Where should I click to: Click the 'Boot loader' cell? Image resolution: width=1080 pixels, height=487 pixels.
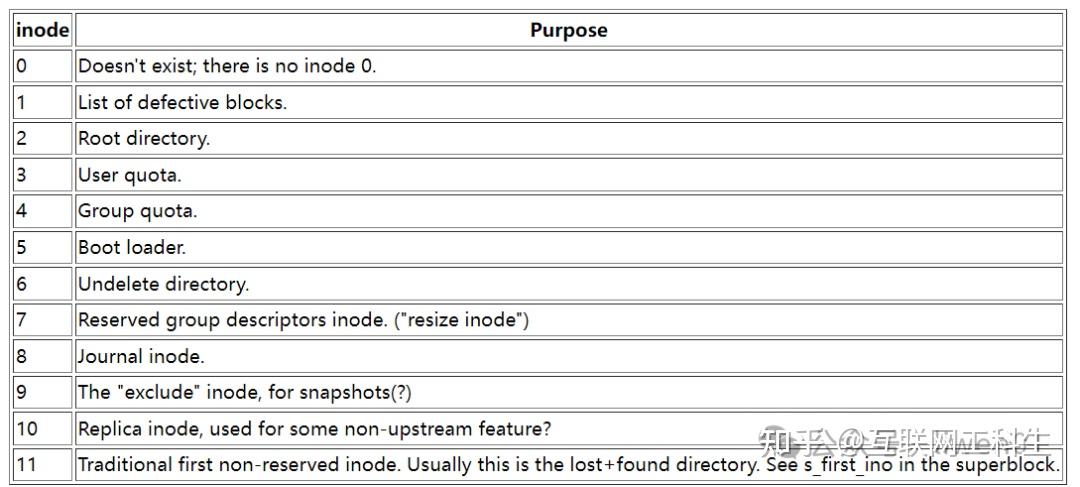tap(568, 247)
